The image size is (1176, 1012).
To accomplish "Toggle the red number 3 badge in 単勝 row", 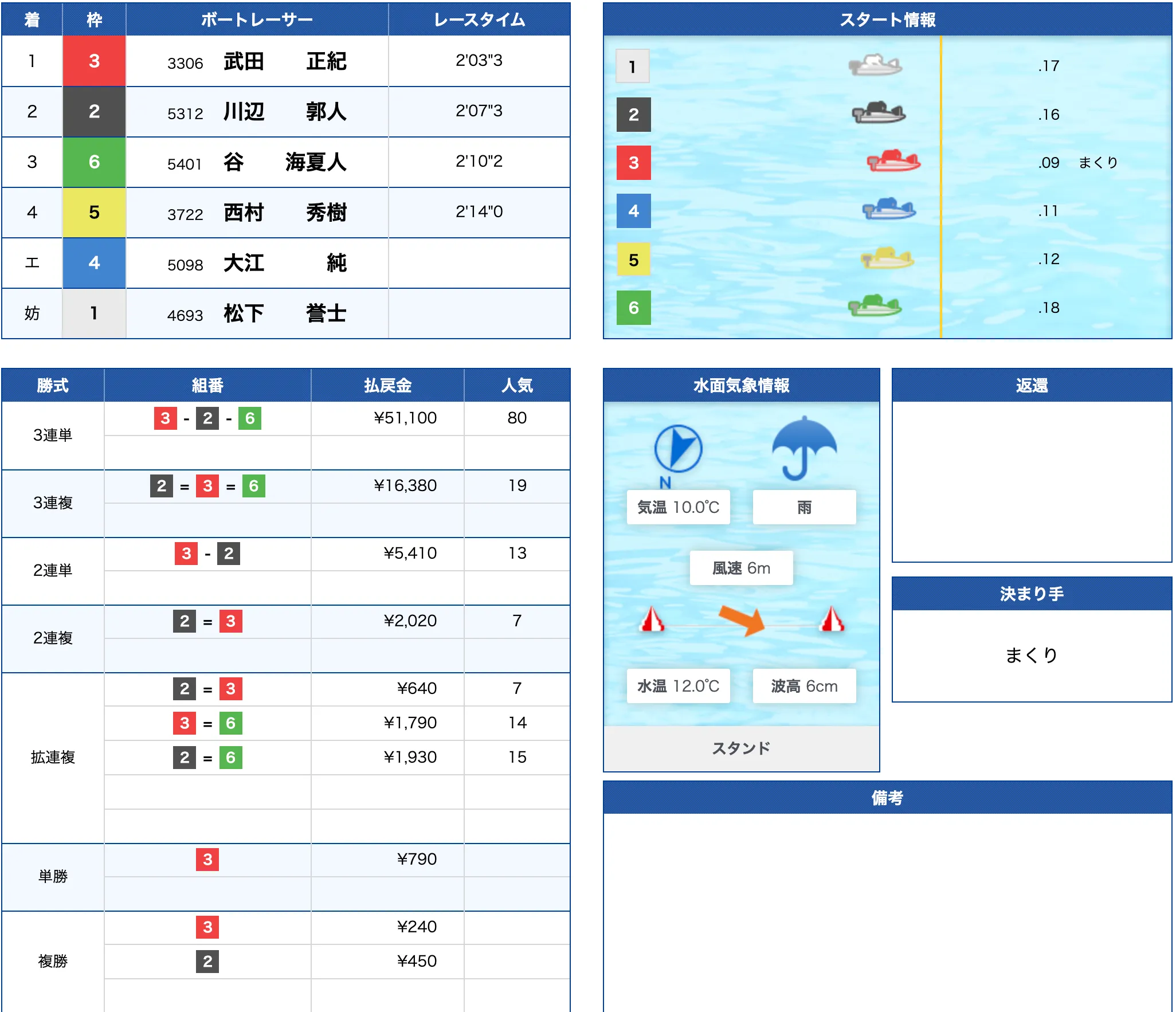I will pyautogui.click(x=208, y=860).
